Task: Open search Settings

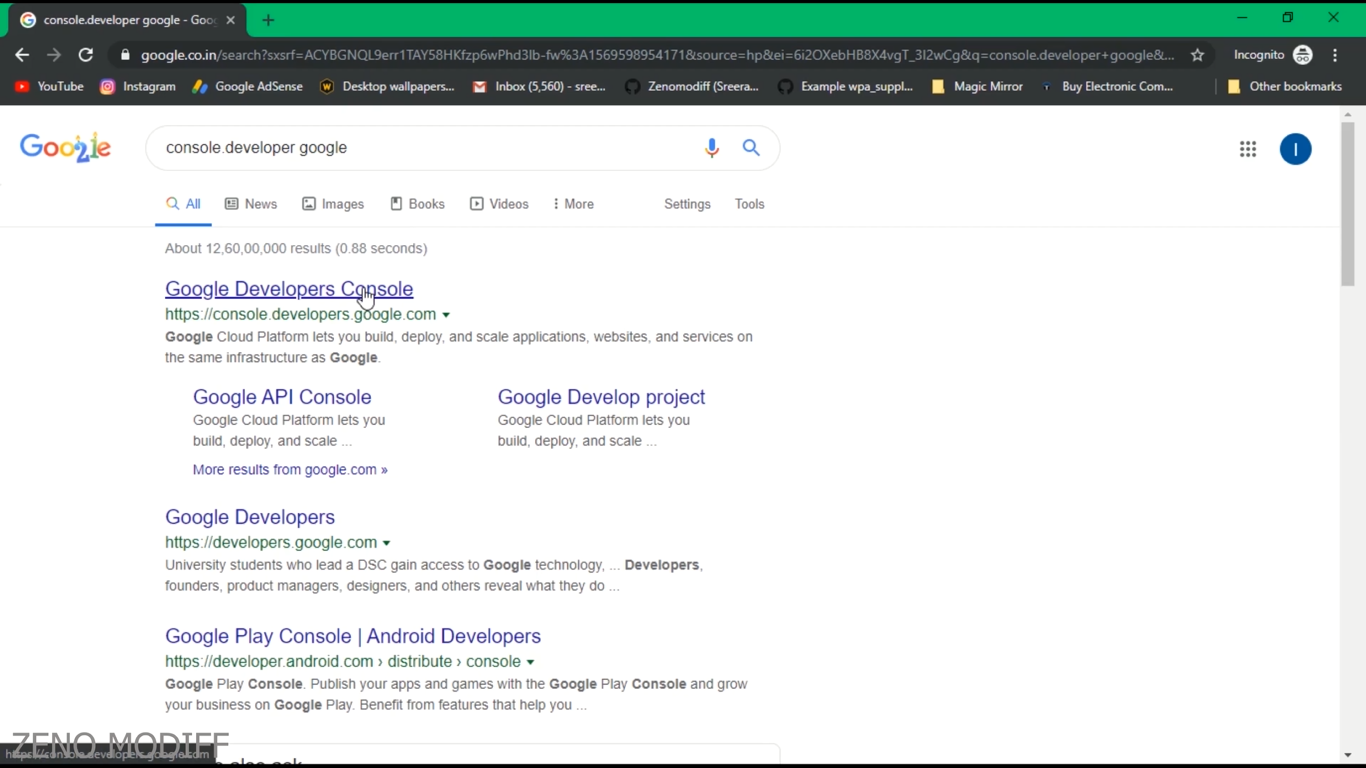Action: (x=687, y=204)
